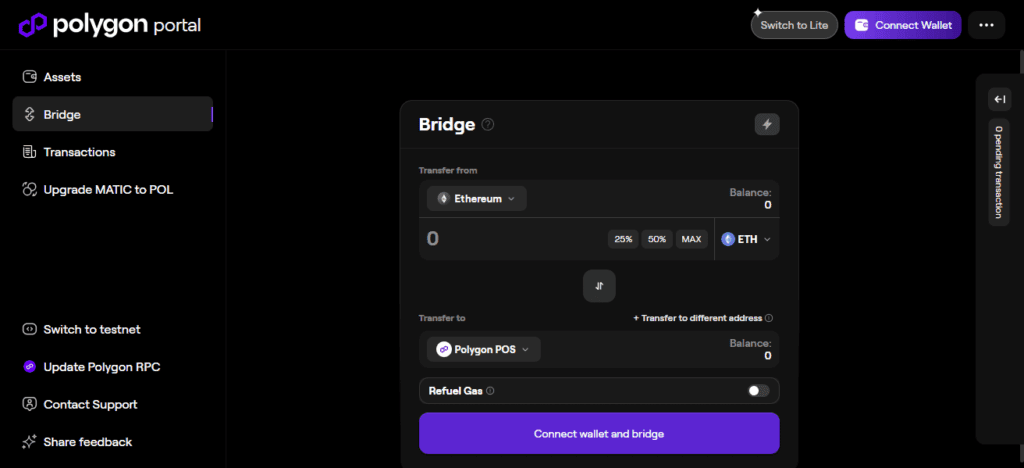Screen dimensions: 1024x468
Task: Toggle the Refuel Gas switch
Action: click(x=759, y=391)
